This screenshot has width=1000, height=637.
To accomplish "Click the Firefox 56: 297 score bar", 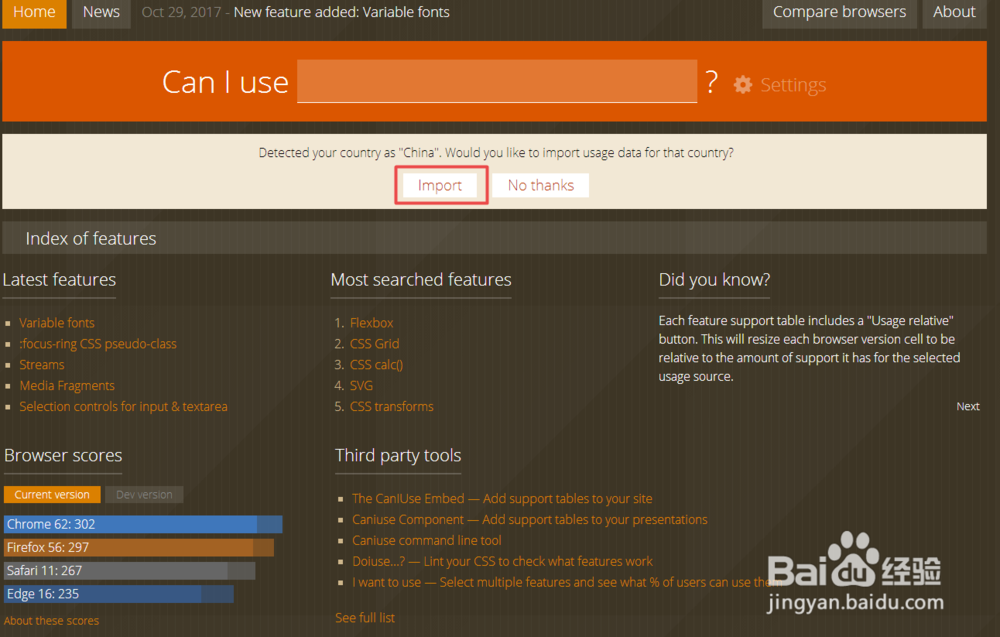I will pos(139,547).
